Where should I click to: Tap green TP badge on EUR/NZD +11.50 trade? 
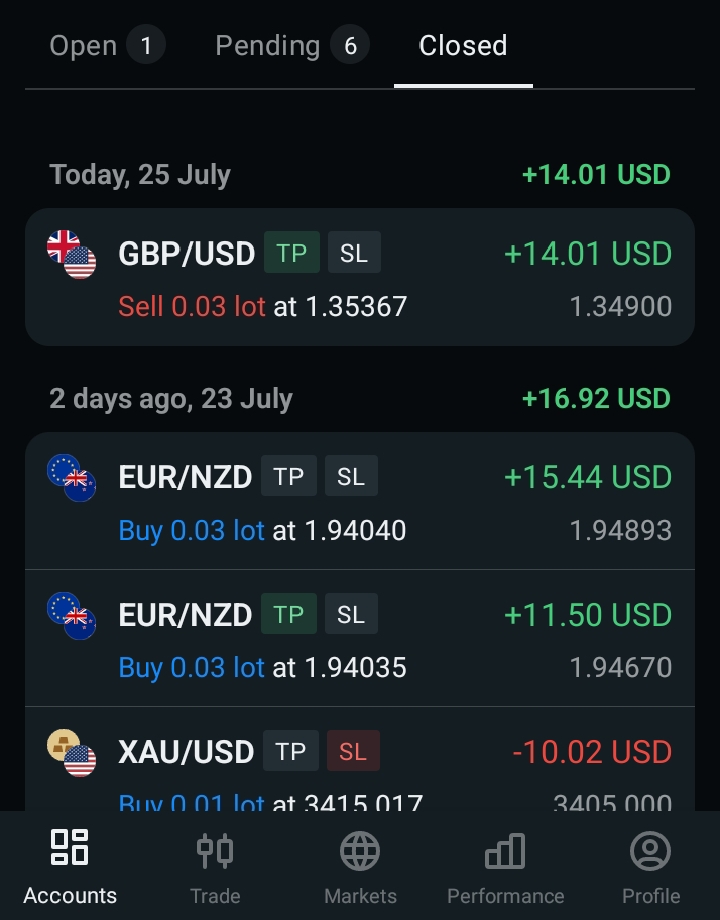click(289, 613)
